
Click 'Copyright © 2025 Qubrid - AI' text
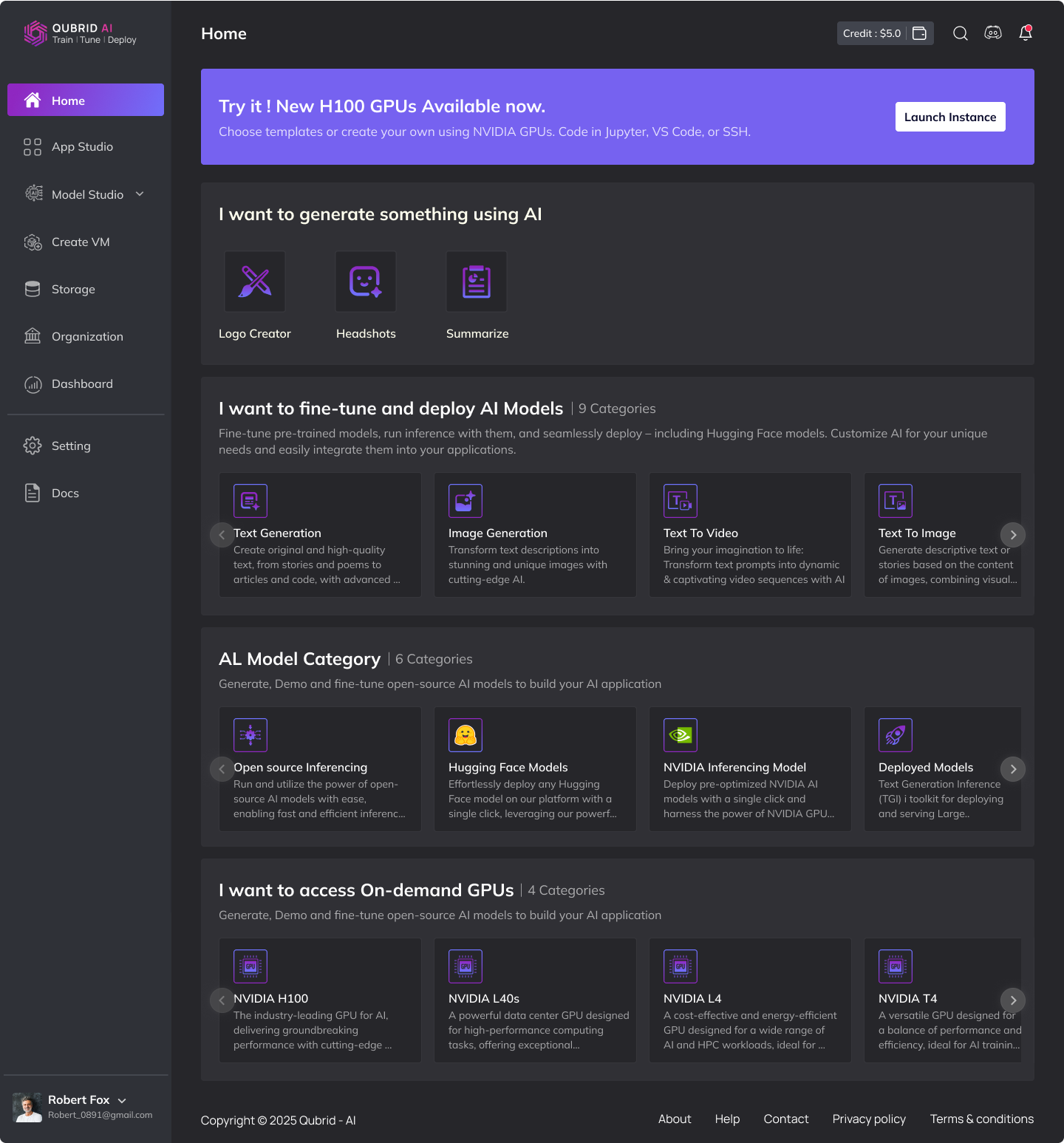click(x=279, y=1120)
